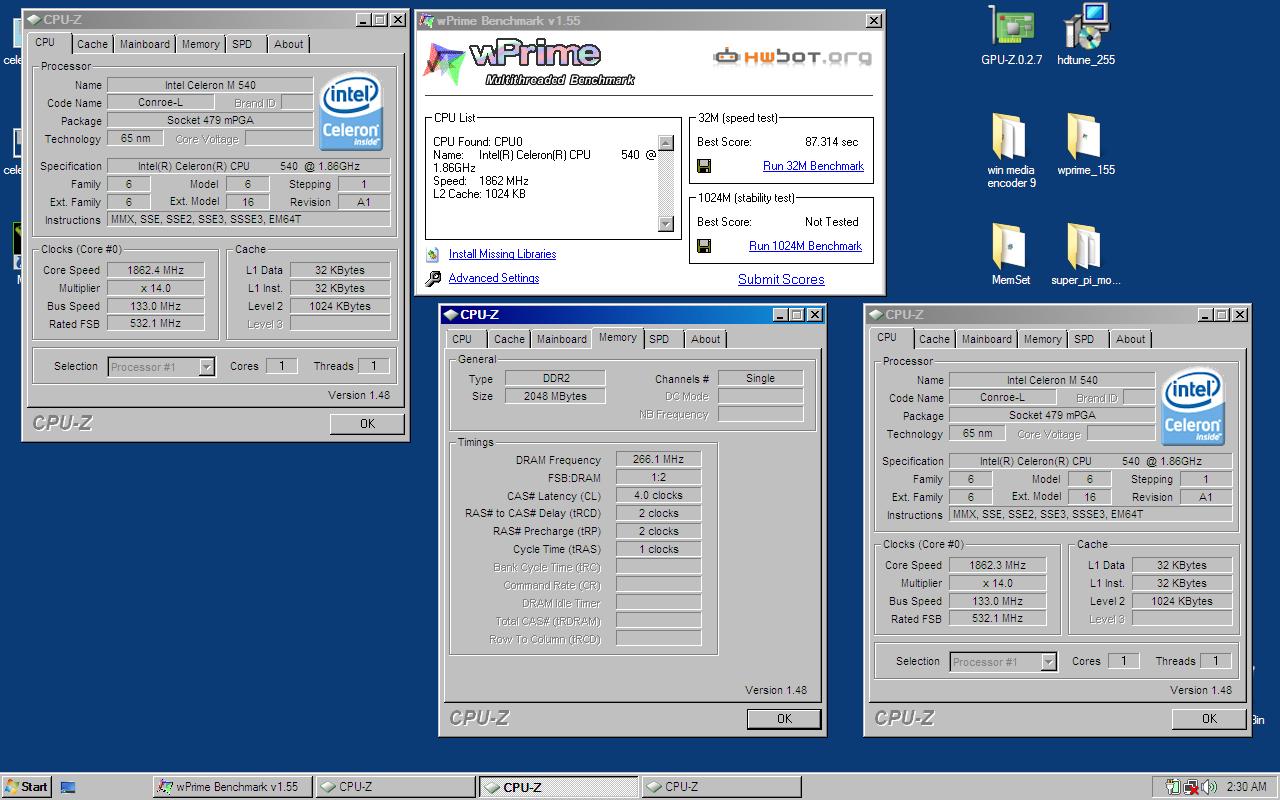Switch to Mainboard tab in left CPU-Z
The width and height of the screenshot is (1280, 800).
(x=145, y=44)
